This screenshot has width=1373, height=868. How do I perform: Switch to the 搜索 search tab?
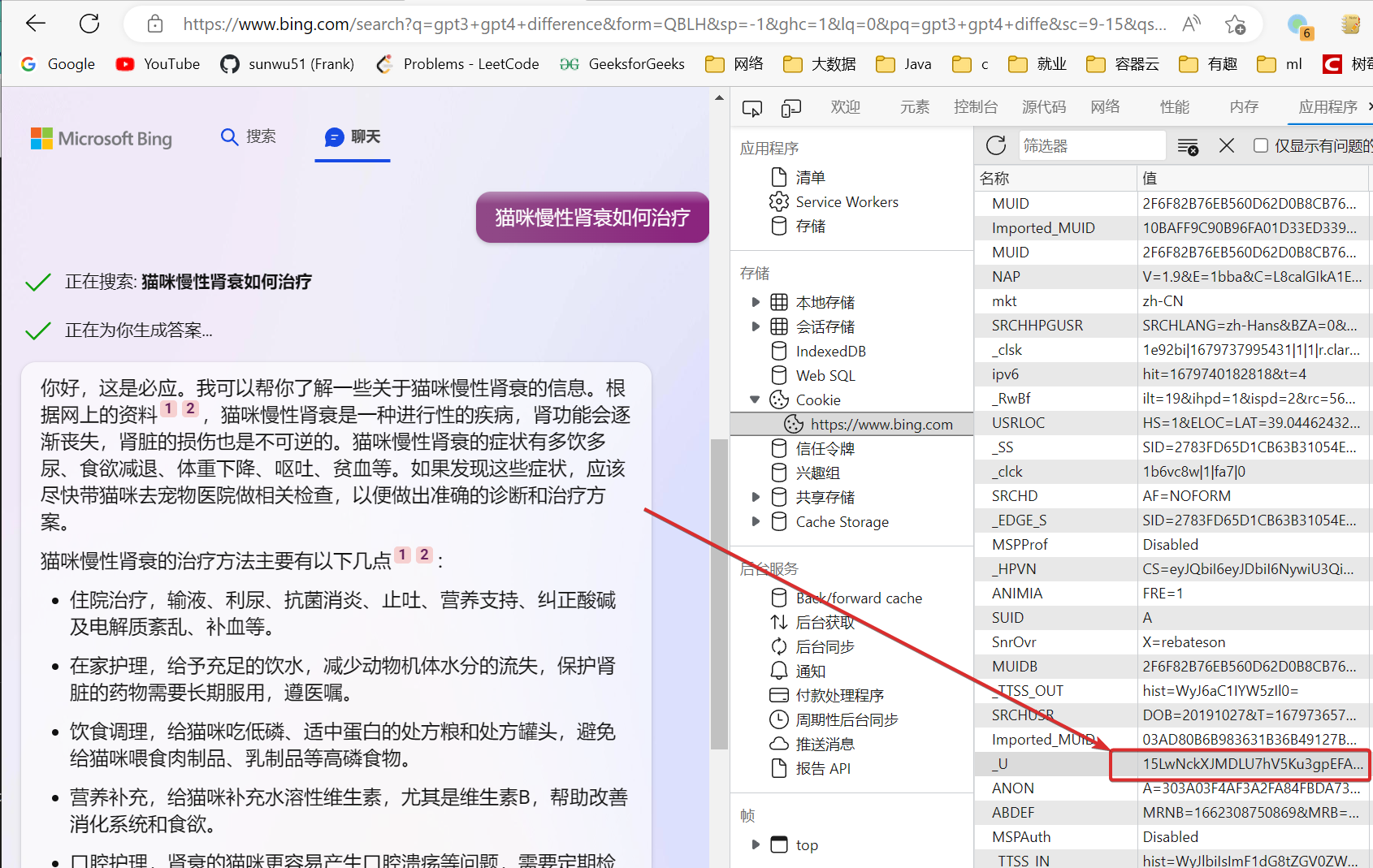pyautogui.click(x=249, y=137)
